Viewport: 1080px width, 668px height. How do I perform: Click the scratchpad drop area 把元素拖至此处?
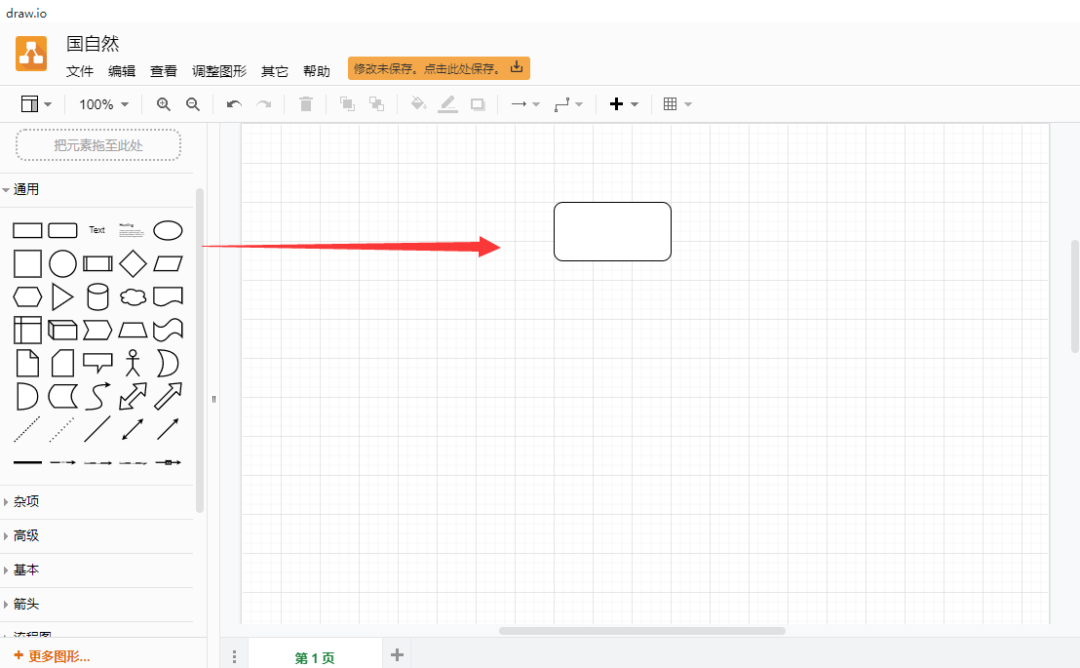(x=98, y=145)
